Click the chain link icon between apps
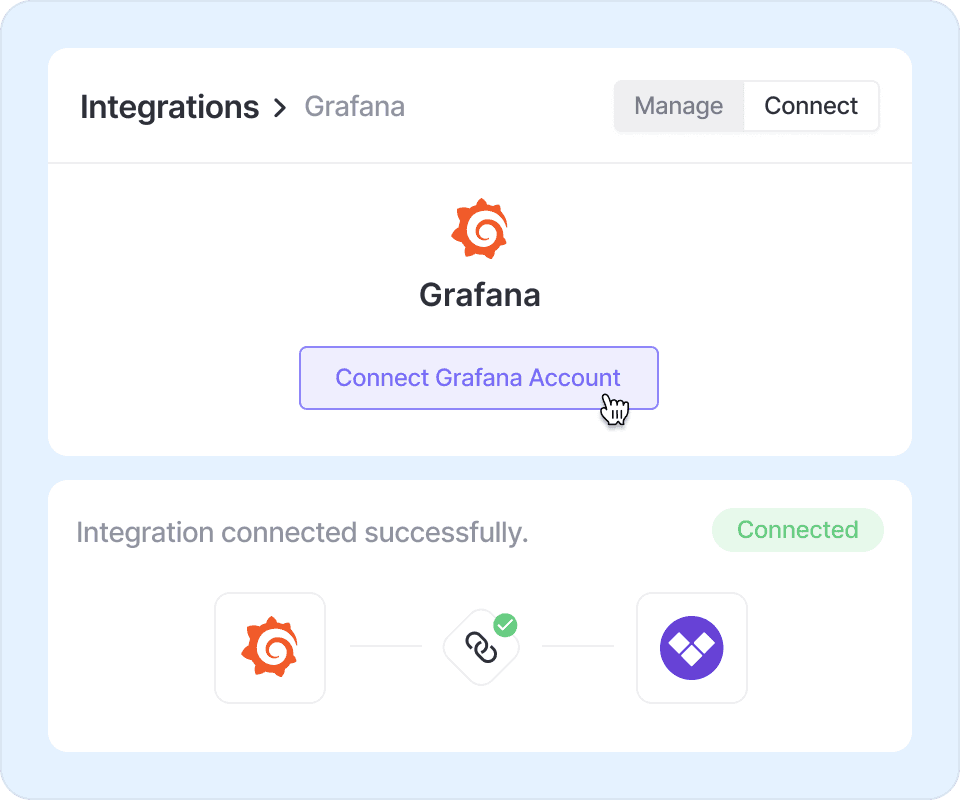 click(x=481, y=649)
